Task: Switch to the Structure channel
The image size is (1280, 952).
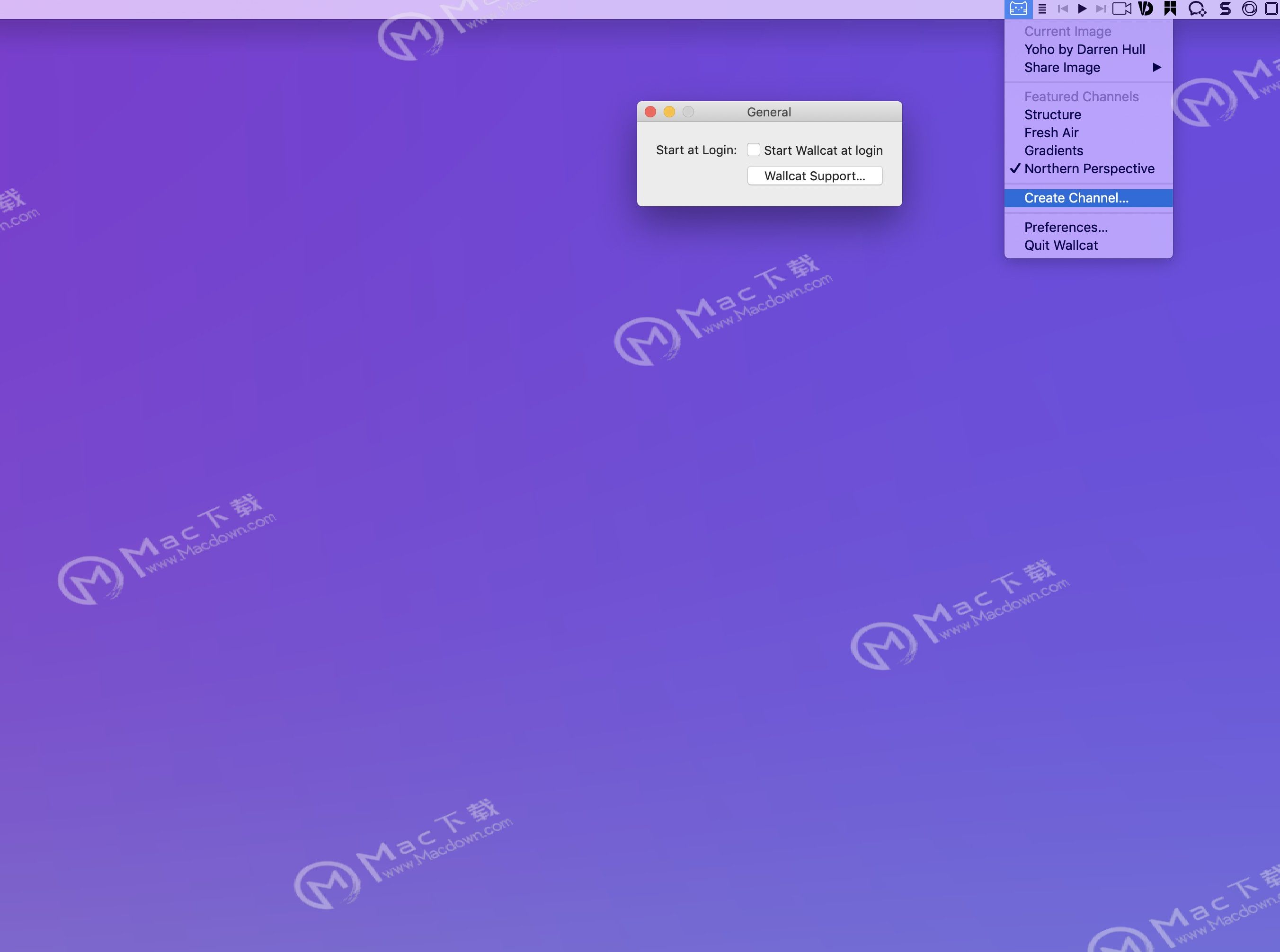Action: pyautogui.click(x=1089, y=115)
